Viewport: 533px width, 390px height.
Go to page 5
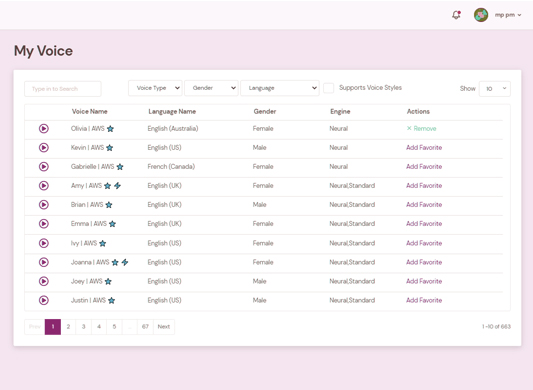pos(114,327)
